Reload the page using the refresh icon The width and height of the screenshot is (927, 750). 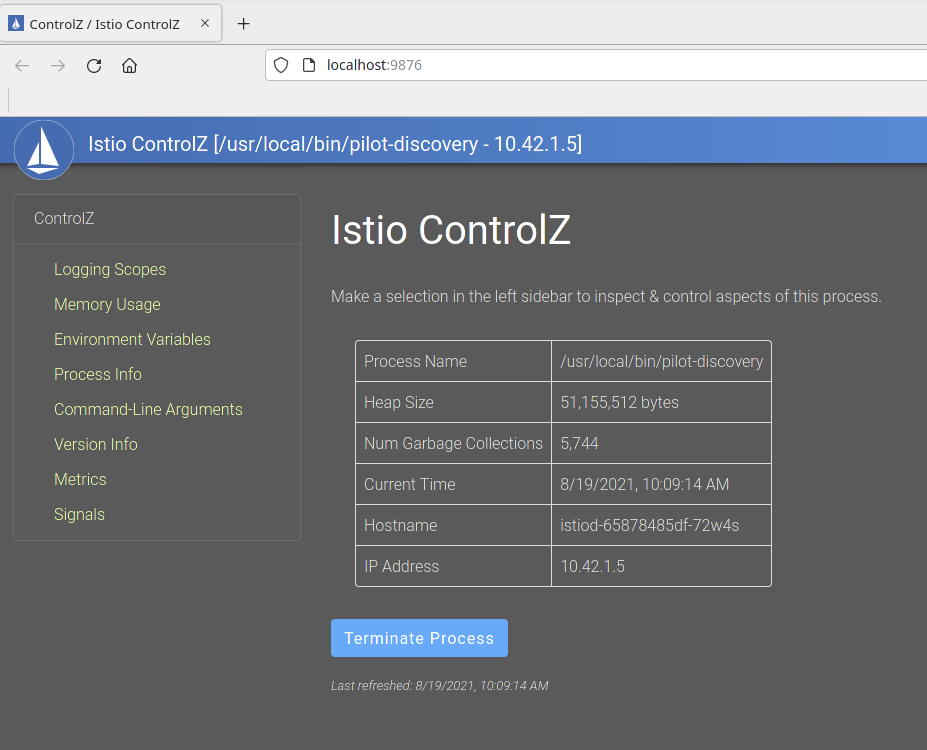(x=94, y=65)
